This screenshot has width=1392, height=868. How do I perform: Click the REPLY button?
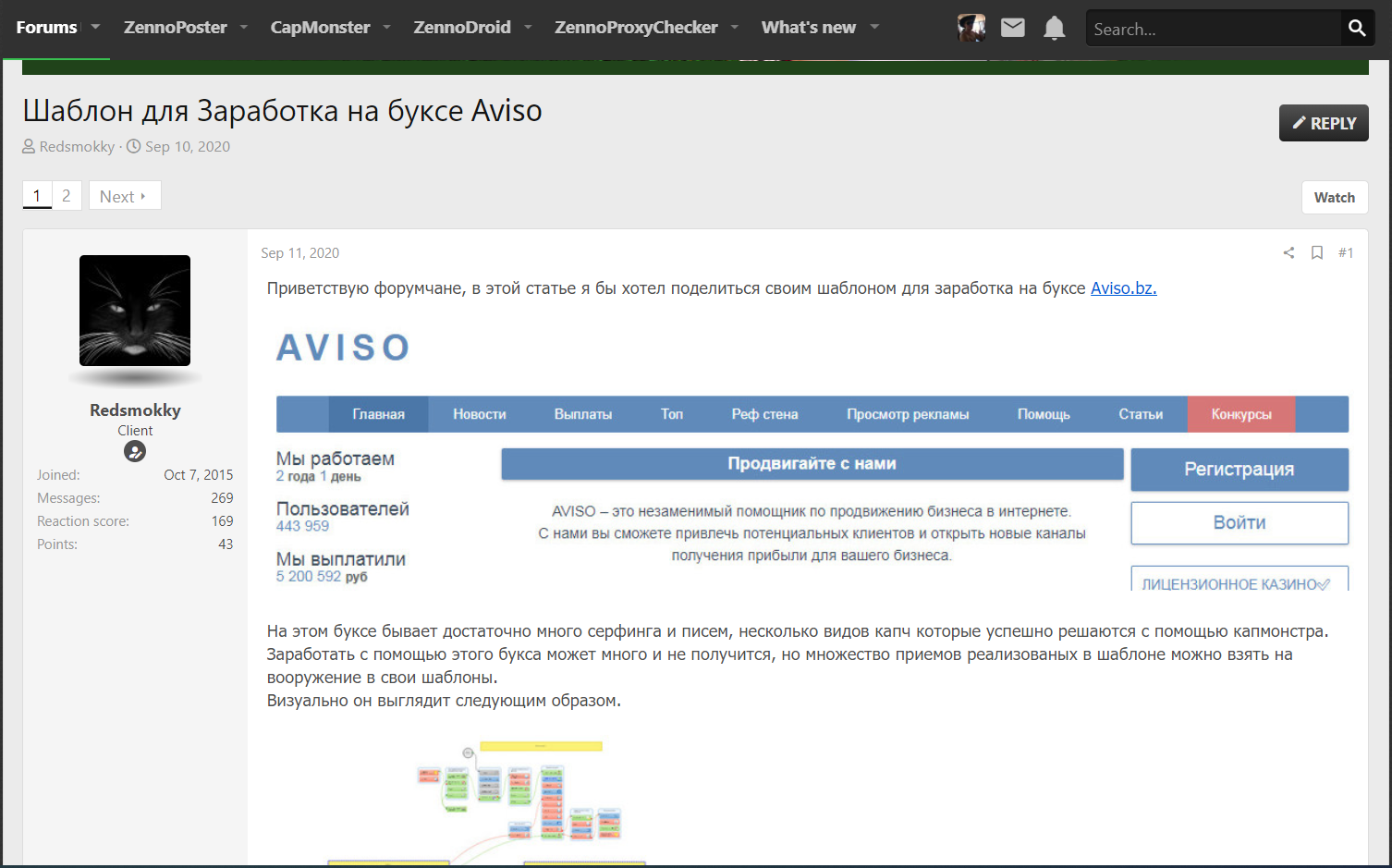[x=1324, y=123]
